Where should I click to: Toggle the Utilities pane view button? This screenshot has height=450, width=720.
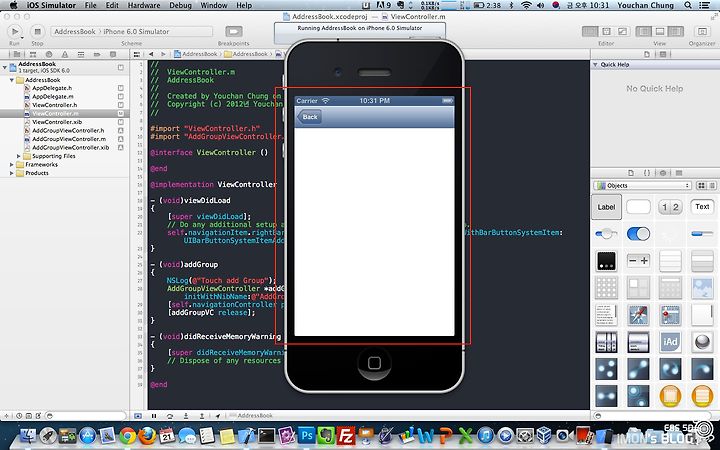click(x=676, y=31)
